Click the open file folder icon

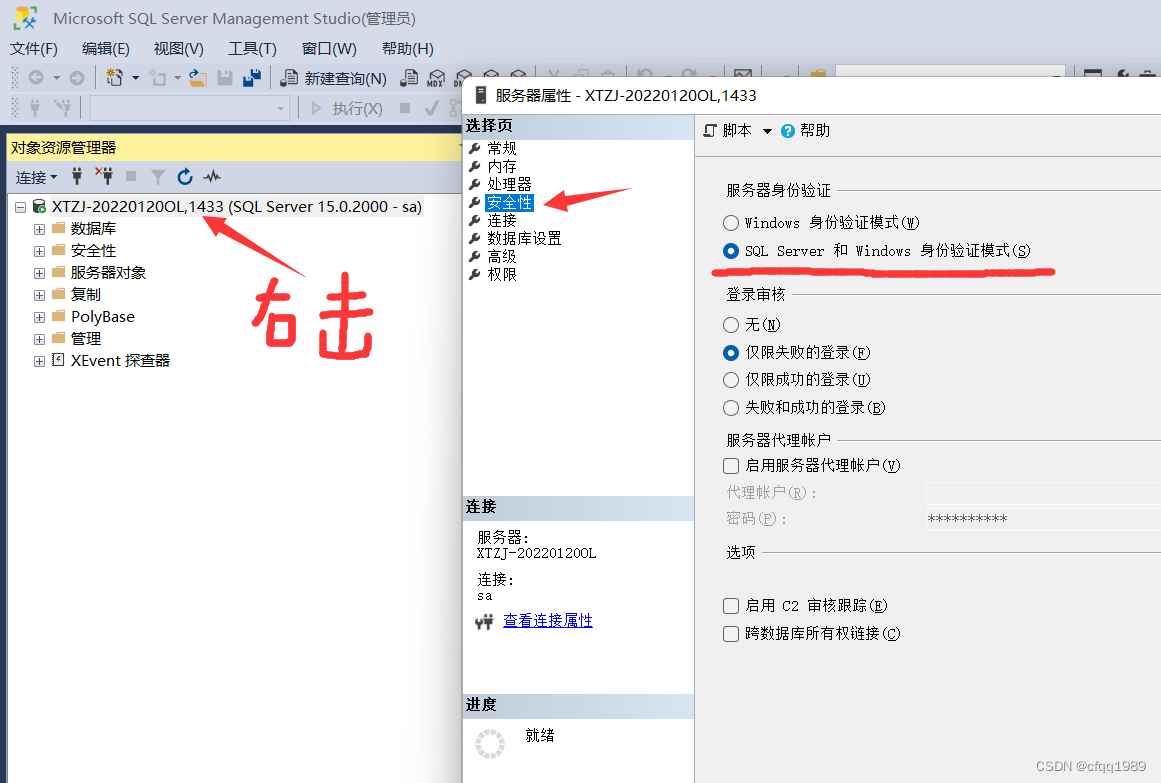[198, 77]
